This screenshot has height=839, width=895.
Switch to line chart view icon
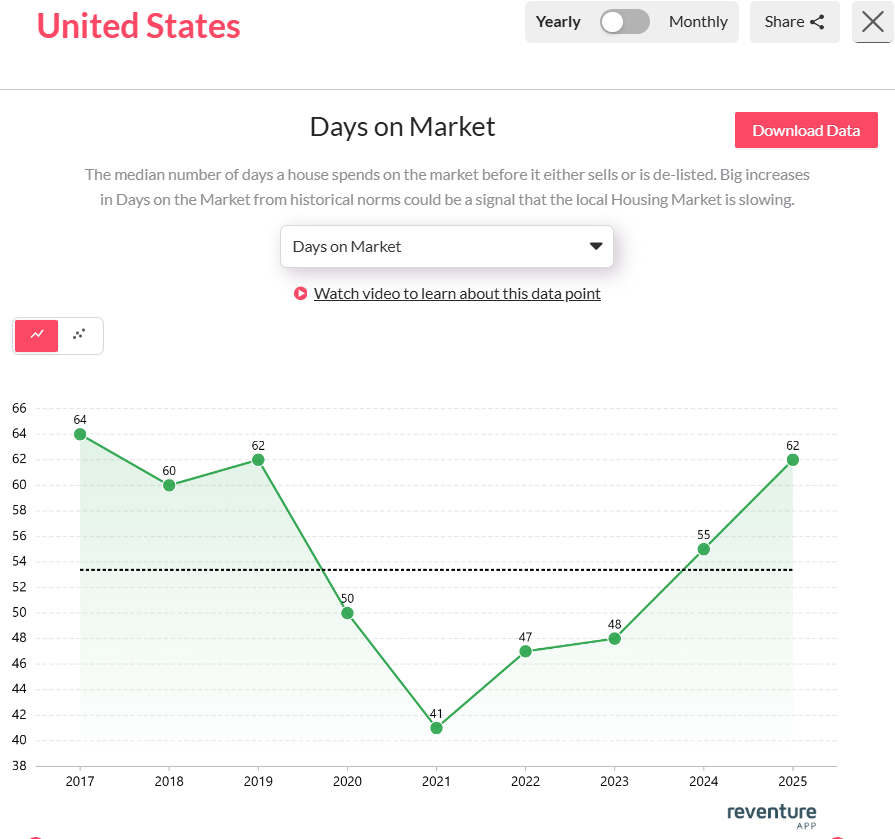pyautogui.click(x=37, y=336)
